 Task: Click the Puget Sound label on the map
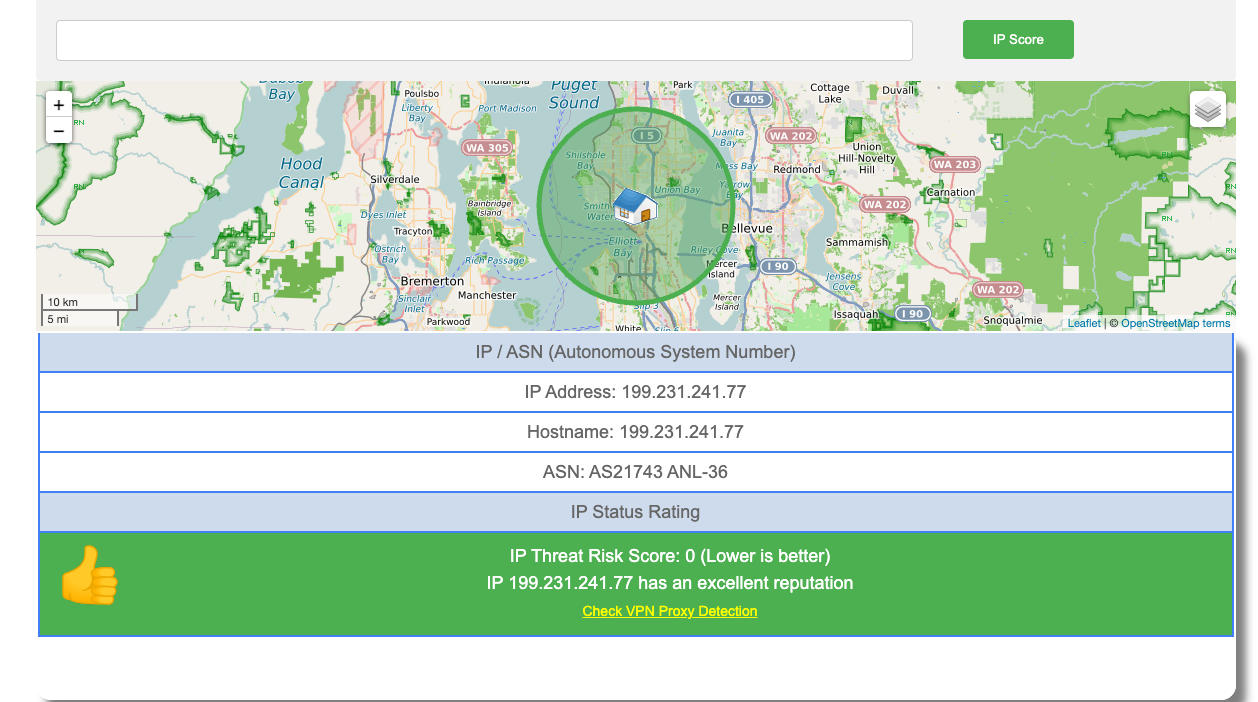tap(573, 94)
